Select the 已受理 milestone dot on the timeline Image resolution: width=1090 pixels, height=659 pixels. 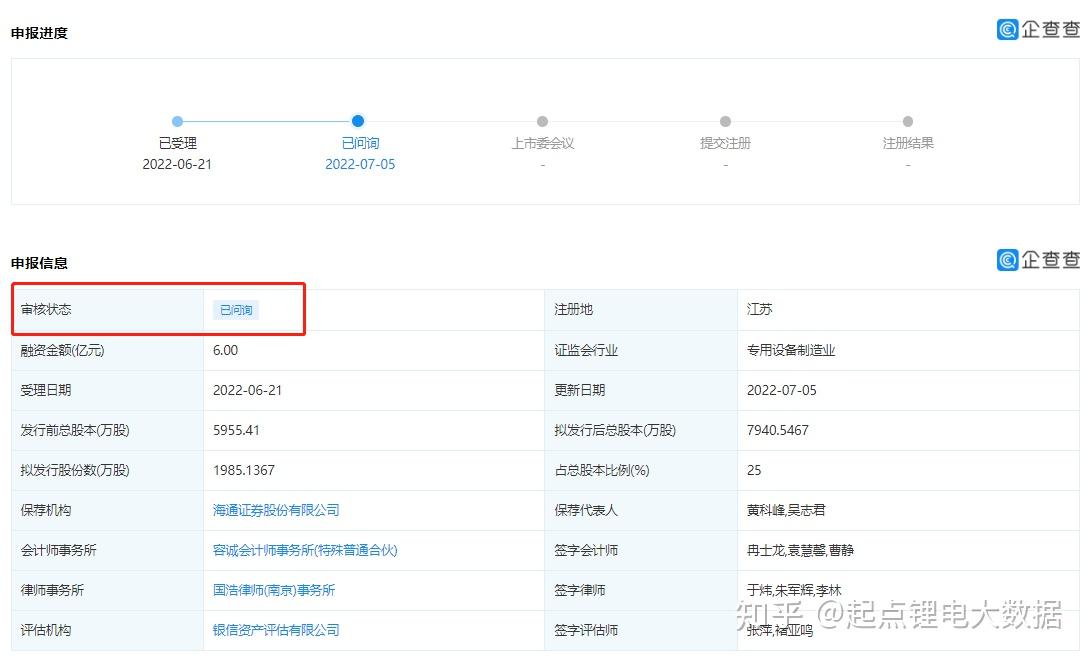click(177, 121)
